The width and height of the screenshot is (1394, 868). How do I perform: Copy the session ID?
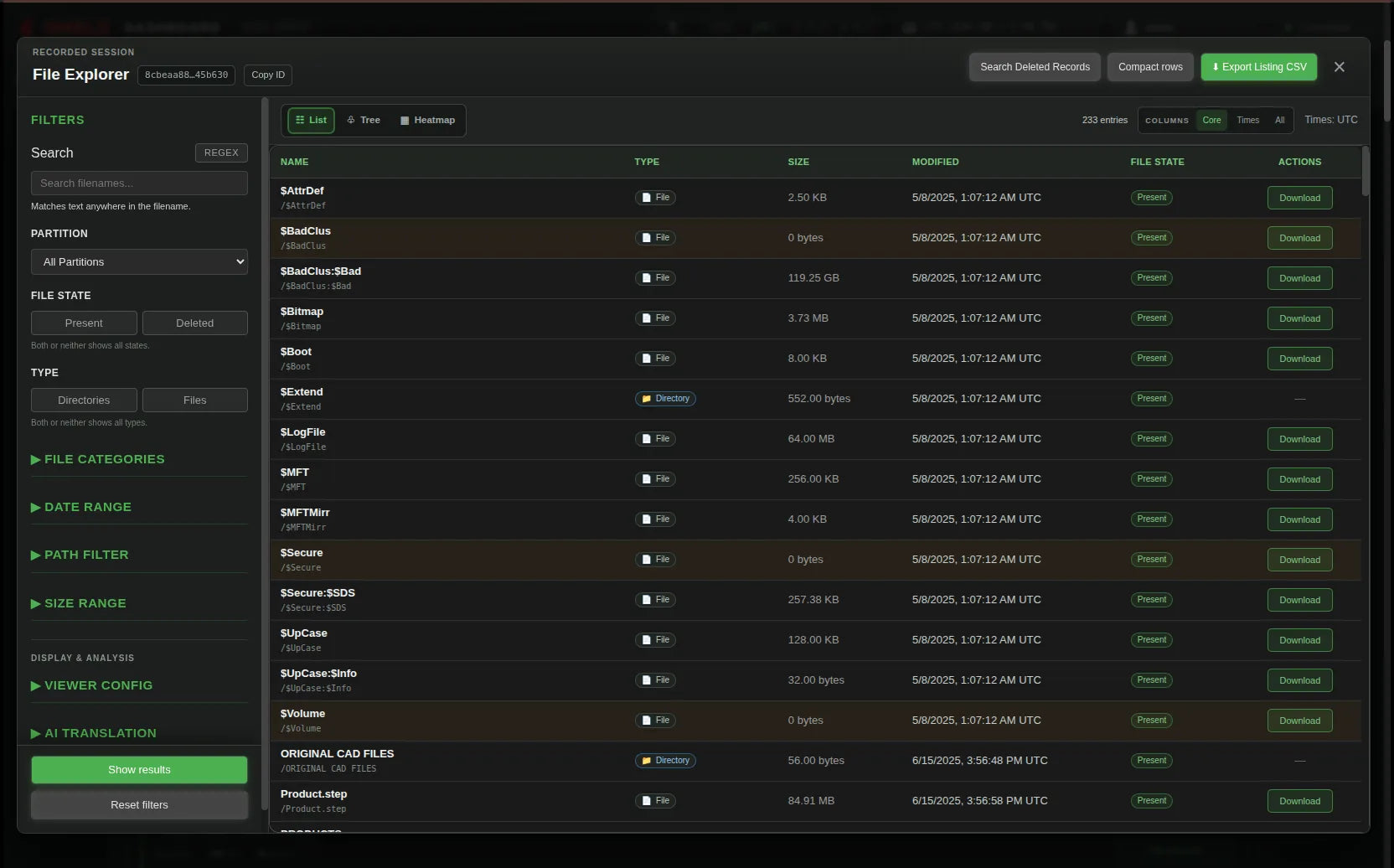coord(268,75)
